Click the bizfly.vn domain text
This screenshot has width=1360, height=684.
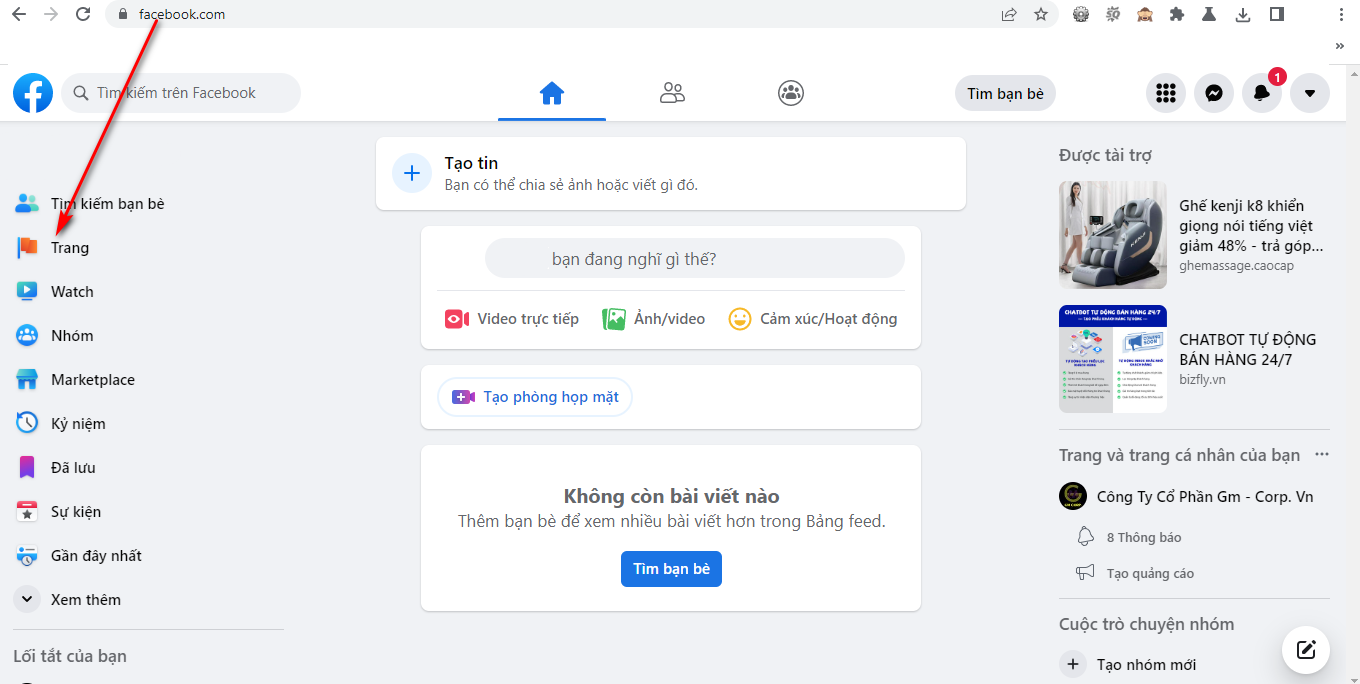click(x=1202, y=380)
